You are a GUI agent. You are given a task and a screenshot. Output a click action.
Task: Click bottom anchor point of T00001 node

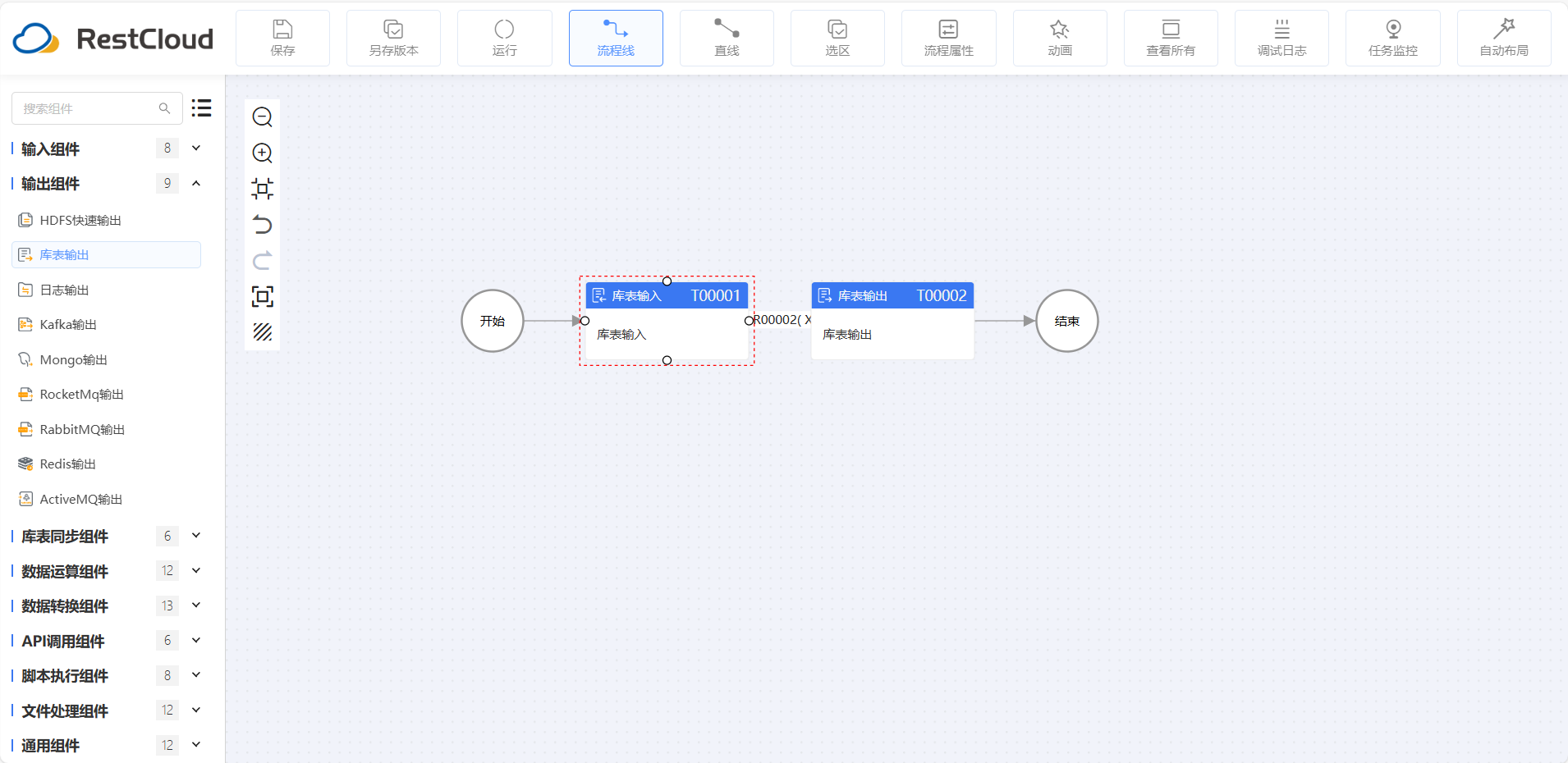point(667,360)
